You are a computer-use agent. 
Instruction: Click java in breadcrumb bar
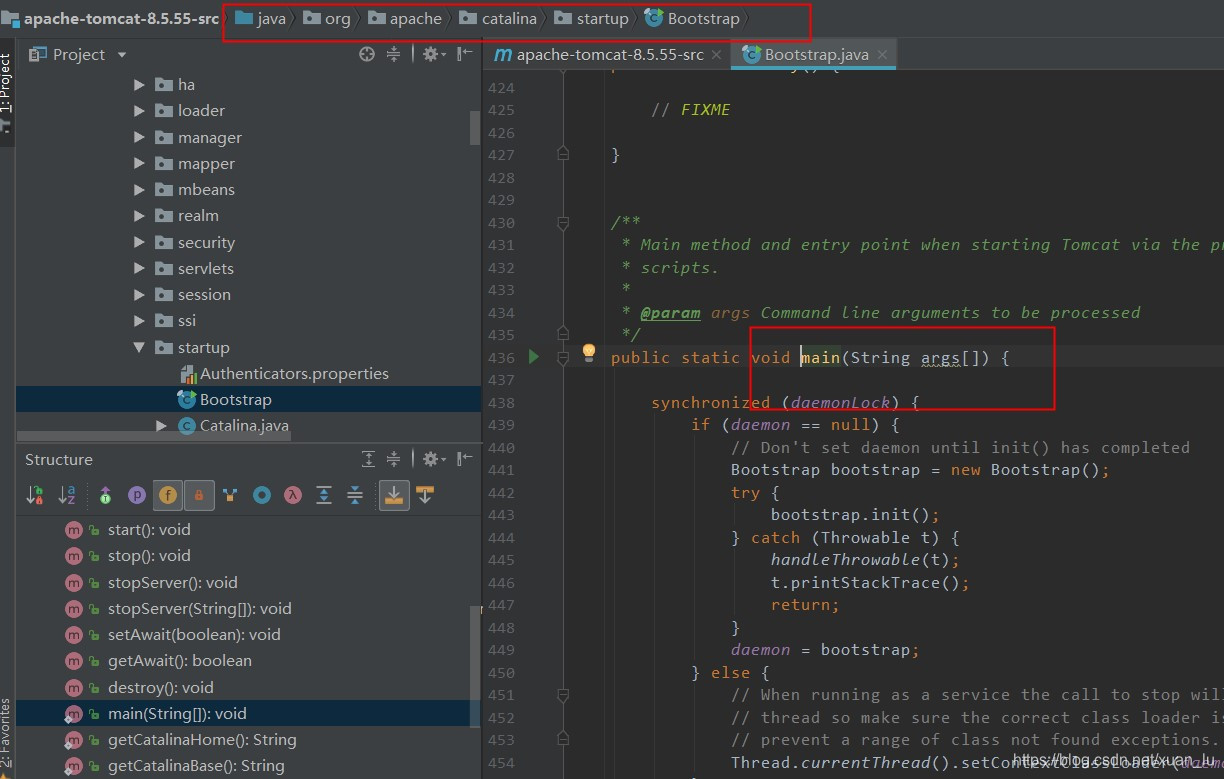tap(261, 18)
